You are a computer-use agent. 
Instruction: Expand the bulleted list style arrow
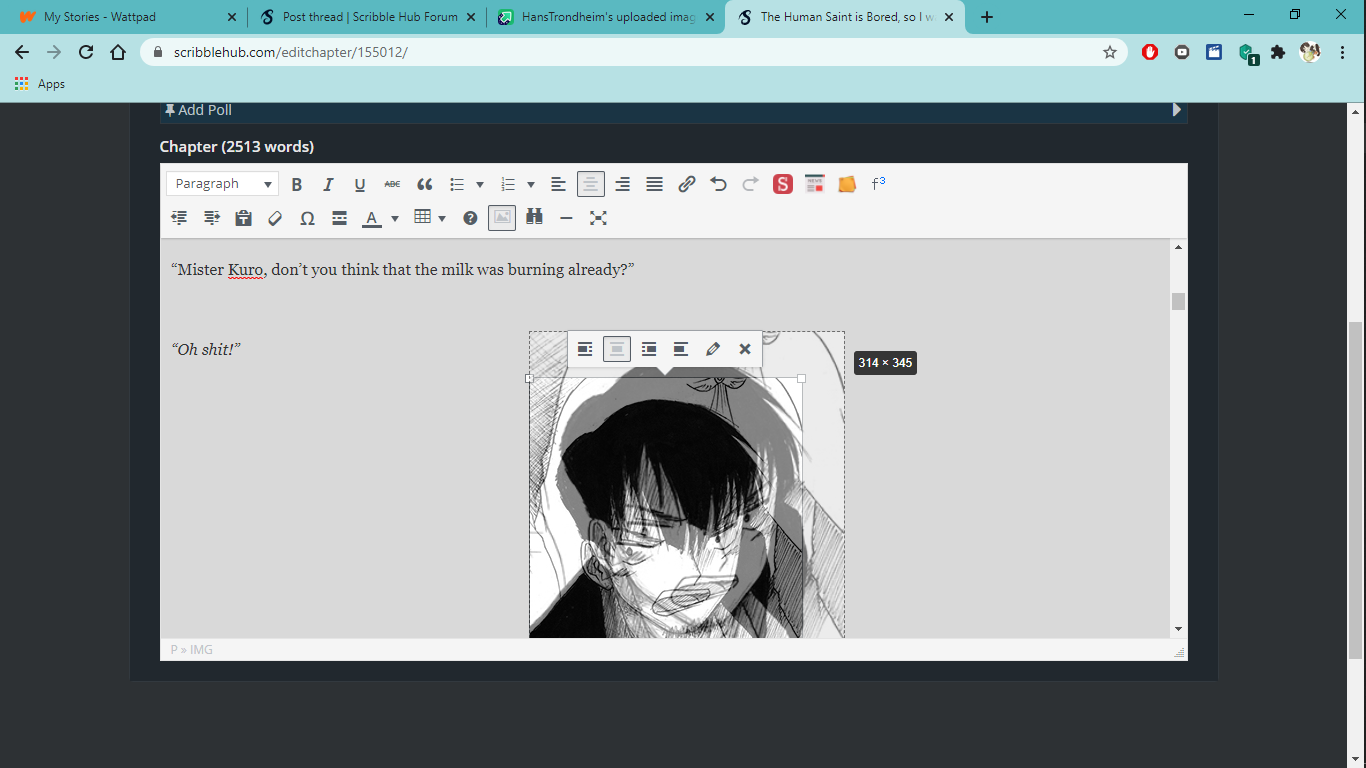click(480, 184)
